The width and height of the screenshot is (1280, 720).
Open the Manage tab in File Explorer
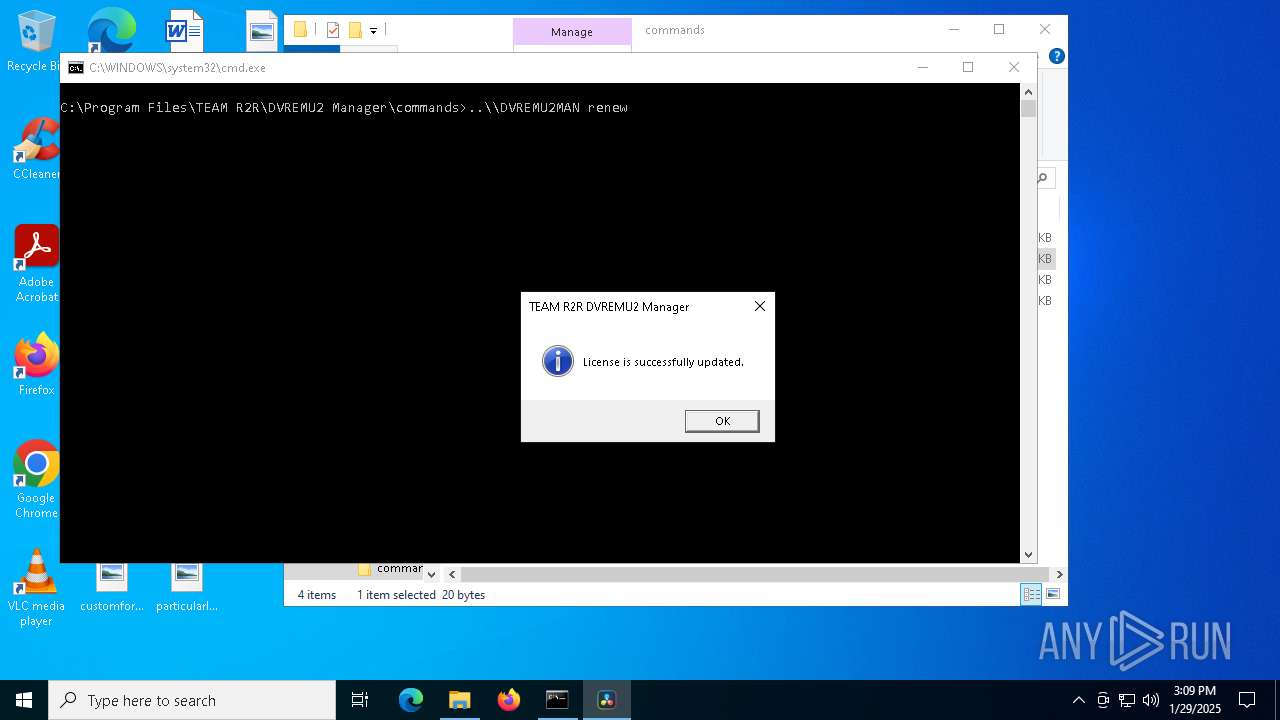point(572,32)
